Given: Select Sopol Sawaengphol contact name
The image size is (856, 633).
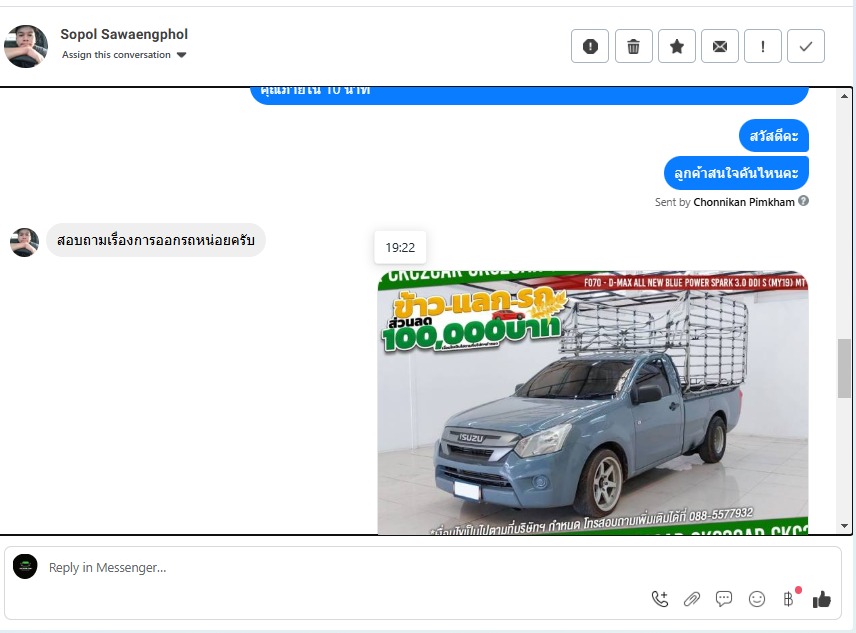Looking at the screenshot, I should tap(124, 34).
